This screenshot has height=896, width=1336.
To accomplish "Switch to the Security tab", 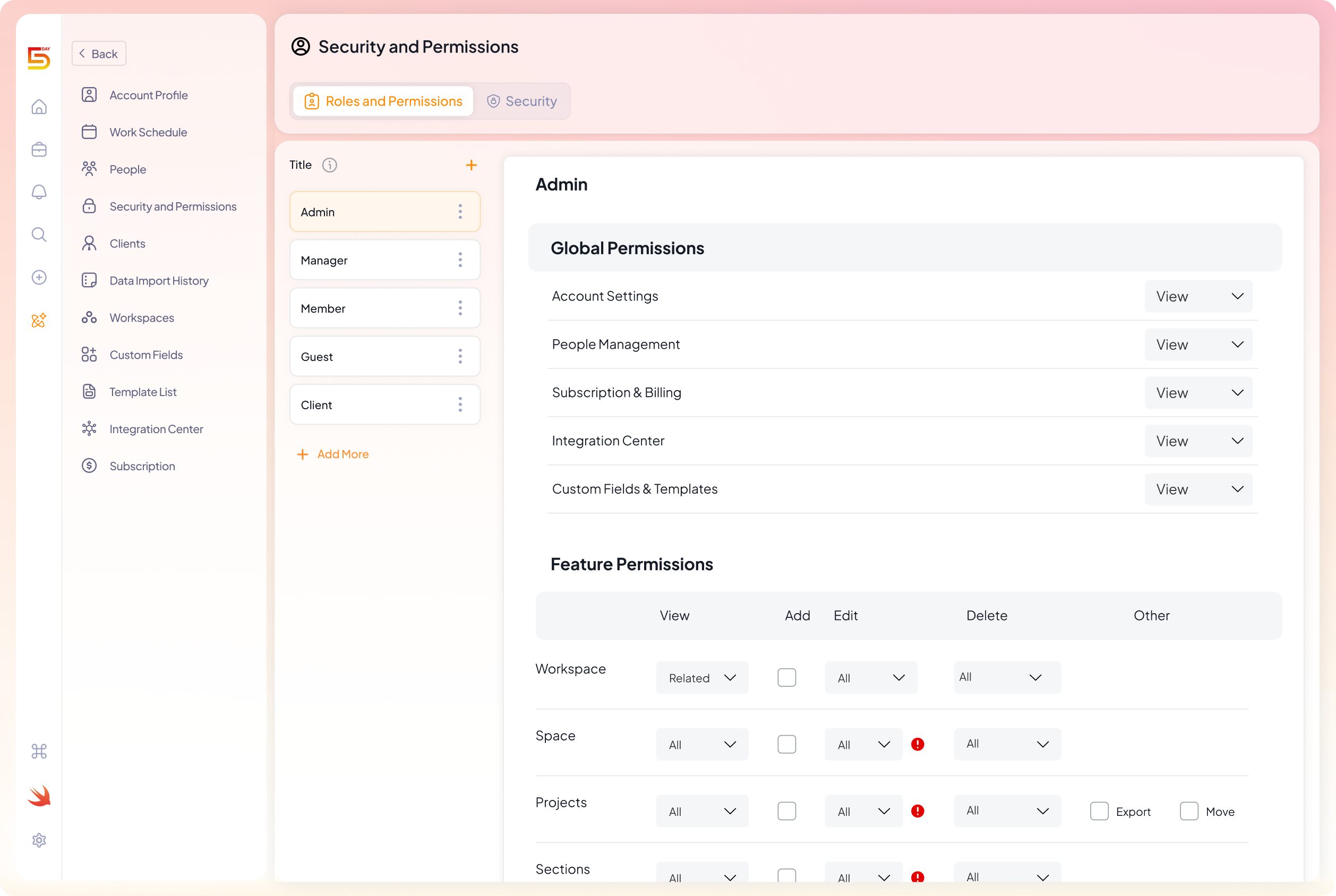I will point(522,100).
